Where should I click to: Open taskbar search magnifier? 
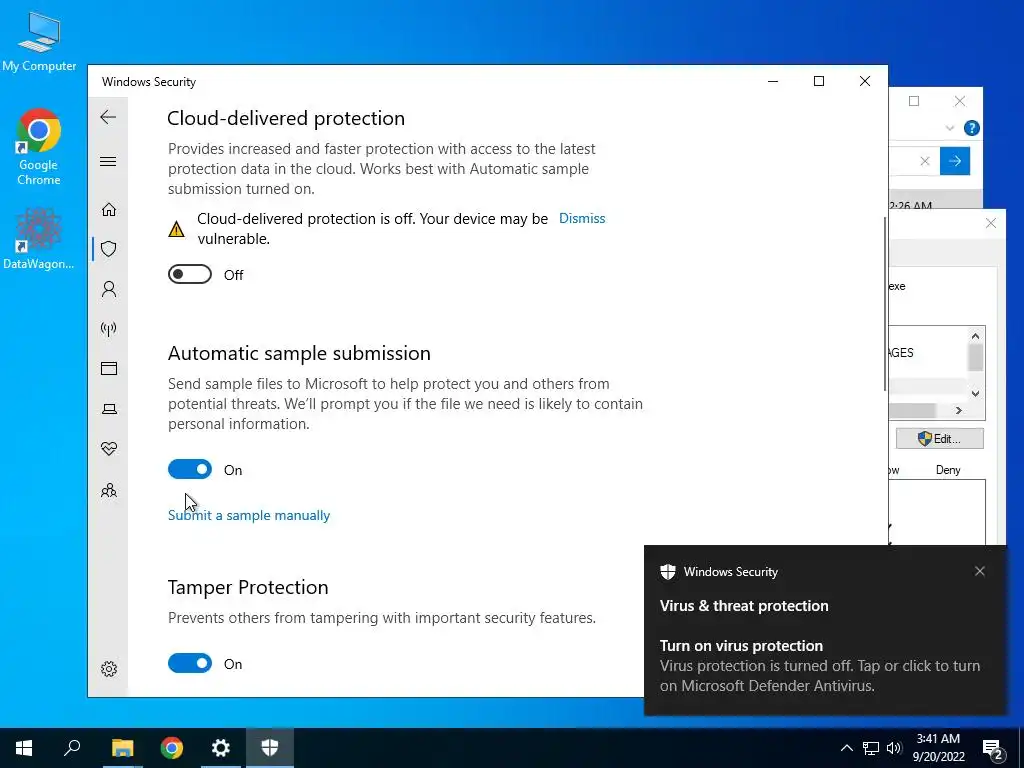coord(72,748)
